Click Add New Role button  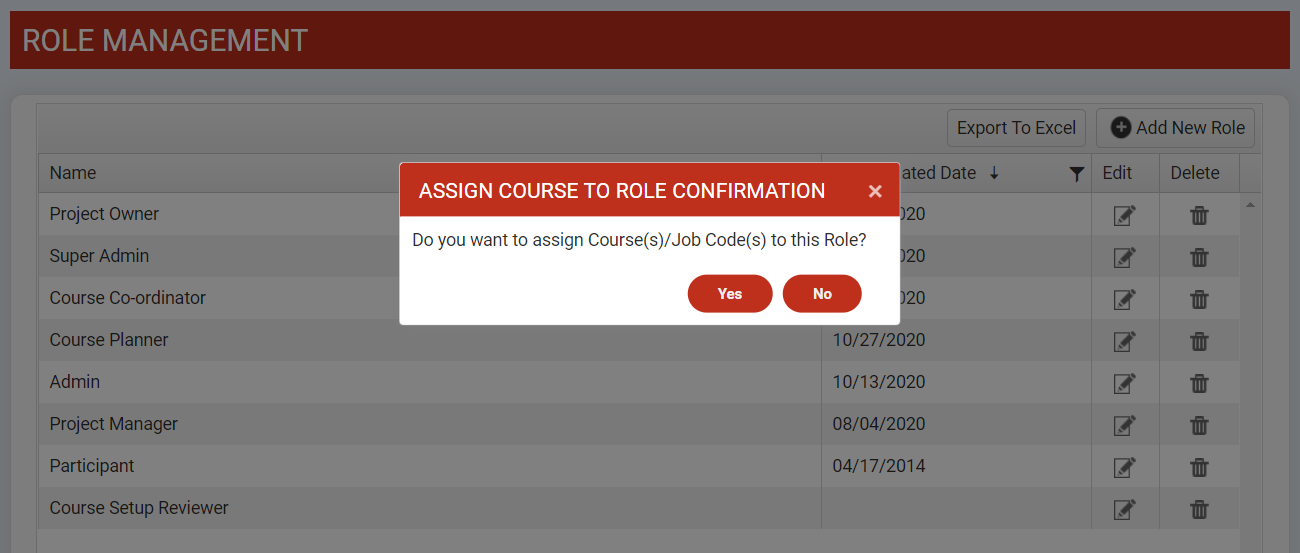point(1176,128)
